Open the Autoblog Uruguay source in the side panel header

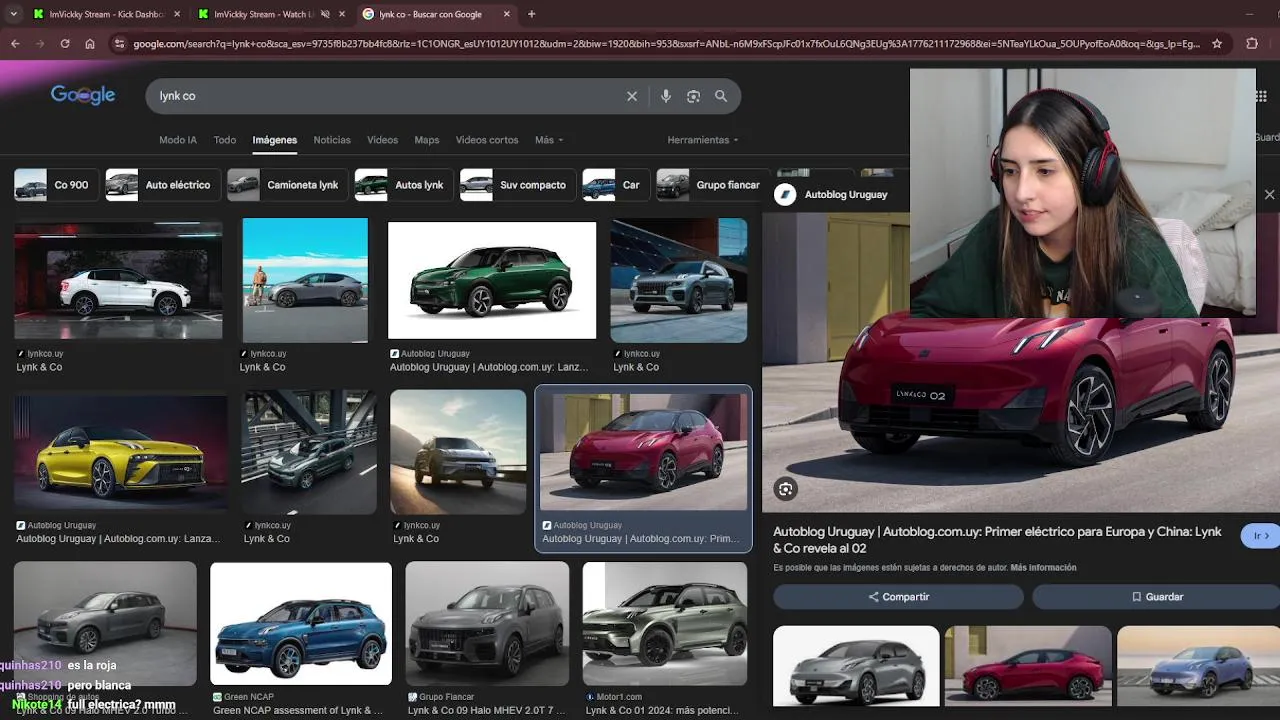[x=831, y=194]
